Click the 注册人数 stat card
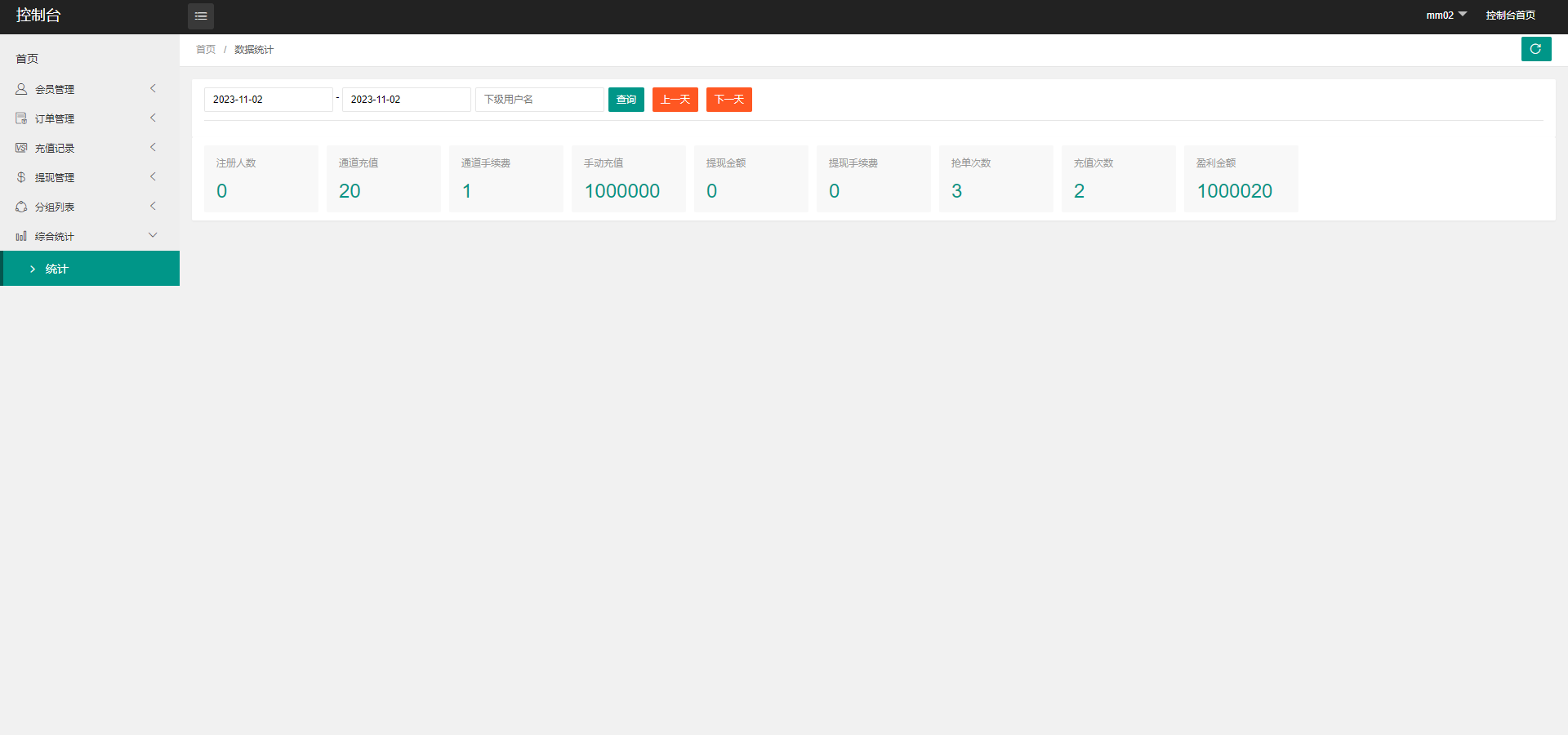1568x735 pixels. coord(261,179)
